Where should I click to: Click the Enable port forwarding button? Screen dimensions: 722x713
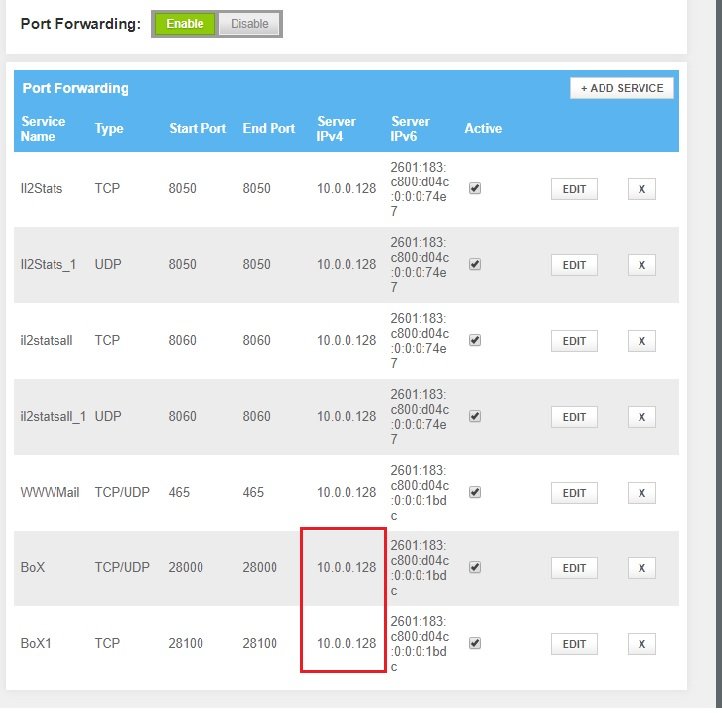point(185,24)
